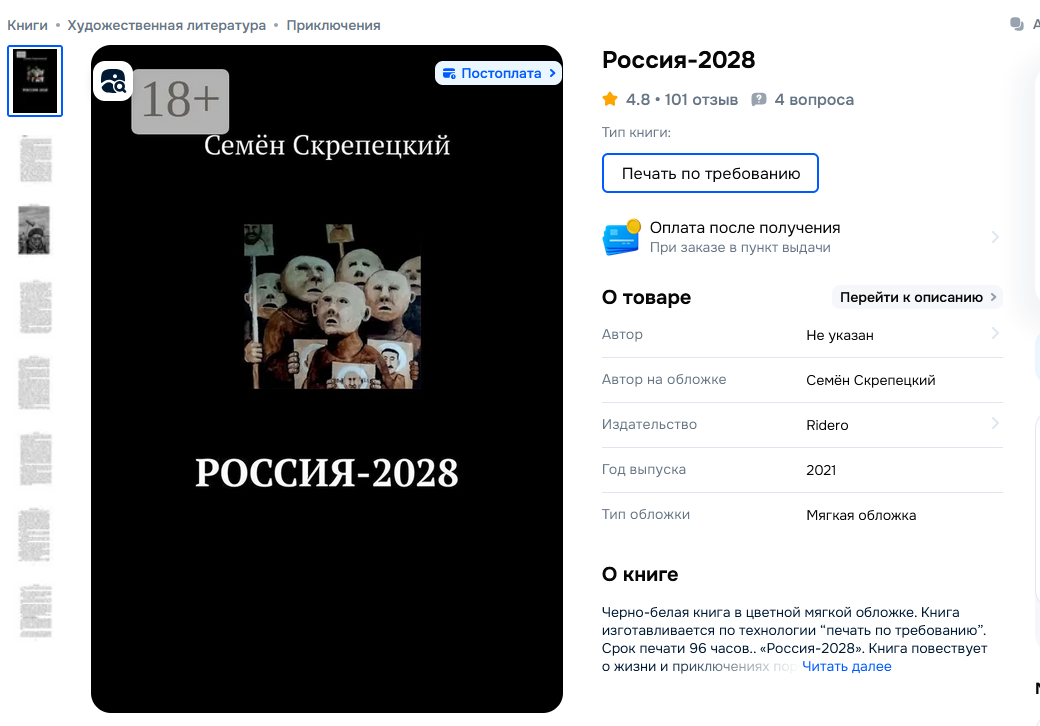Screen dimensions: 1040x726
Task: Select the first cover thumbnail
Action: tap(35, 81)
